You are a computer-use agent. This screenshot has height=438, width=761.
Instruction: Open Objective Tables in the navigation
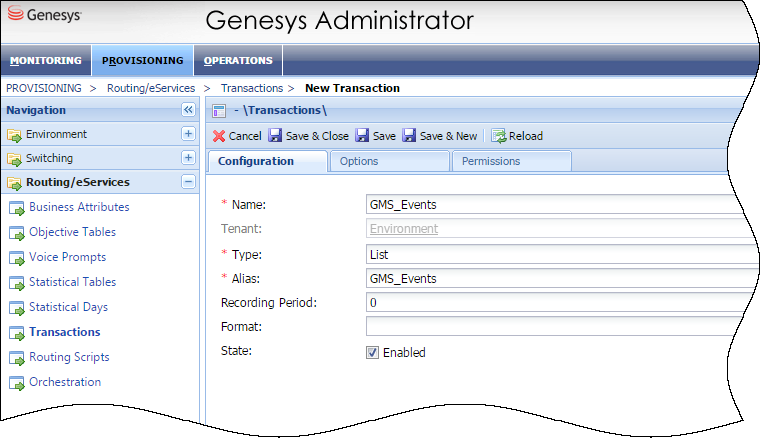(72, 232)
